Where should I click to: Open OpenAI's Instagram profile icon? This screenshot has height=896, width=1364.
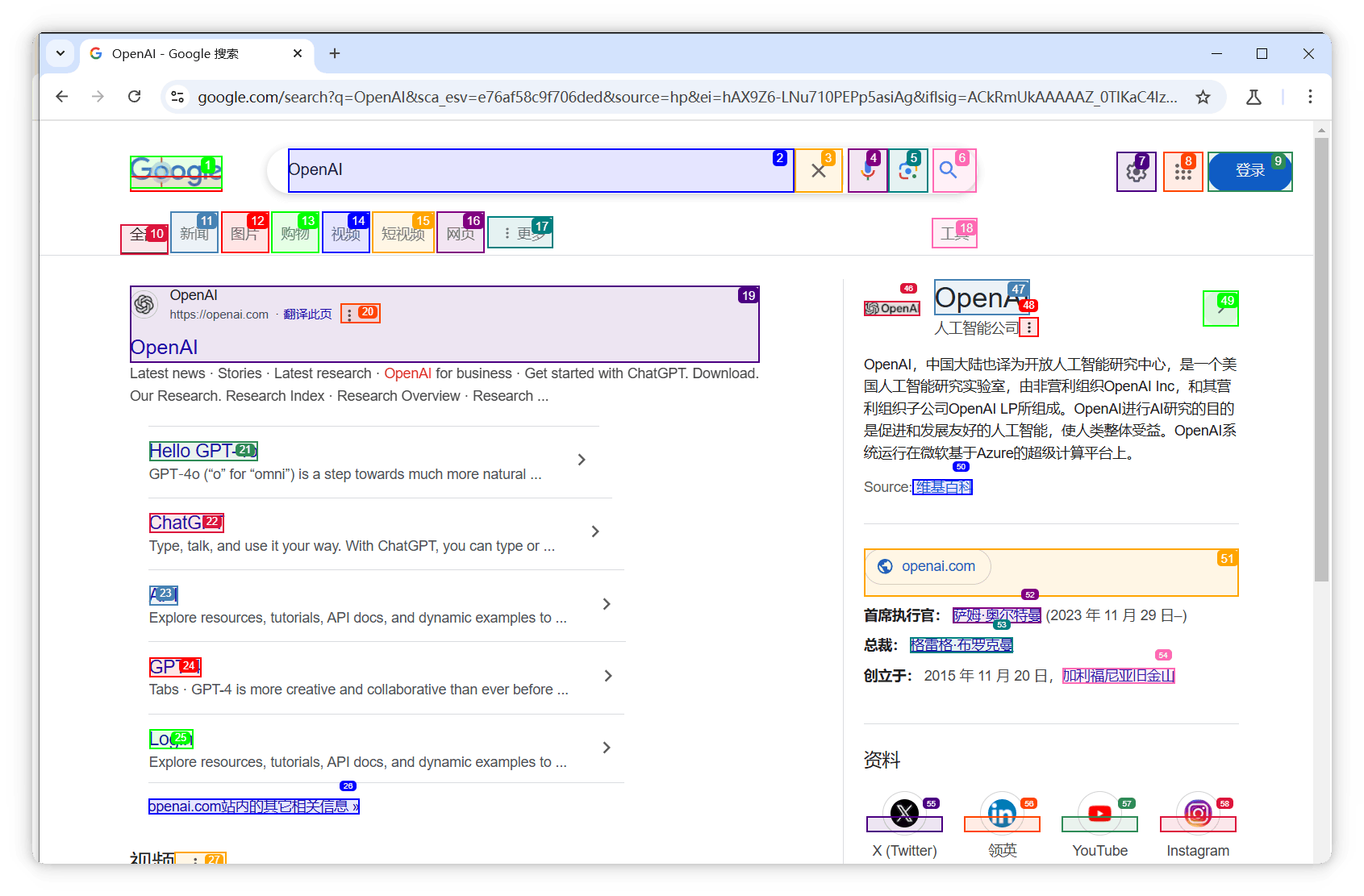click(1198, 813)
